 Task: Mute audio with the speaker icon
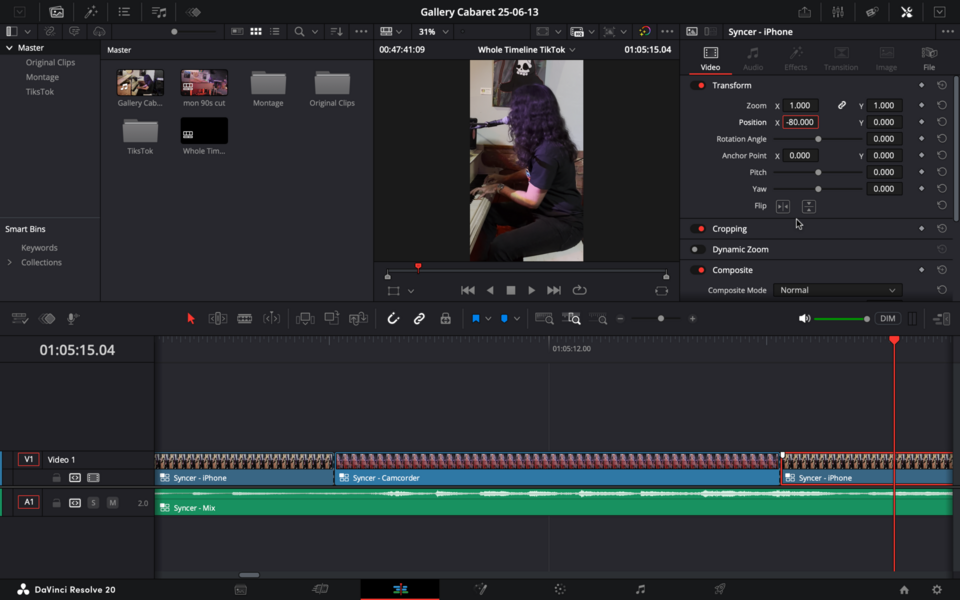coord(804,318)
